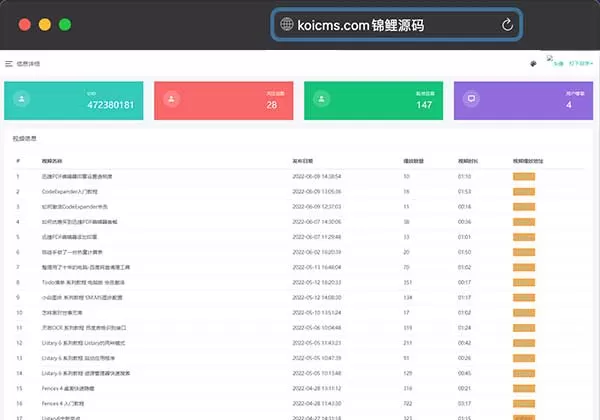The height and width of the screenshot is (420, 600).
Task: Click the Listary 6 title in row 14
Action: (86, 373)
